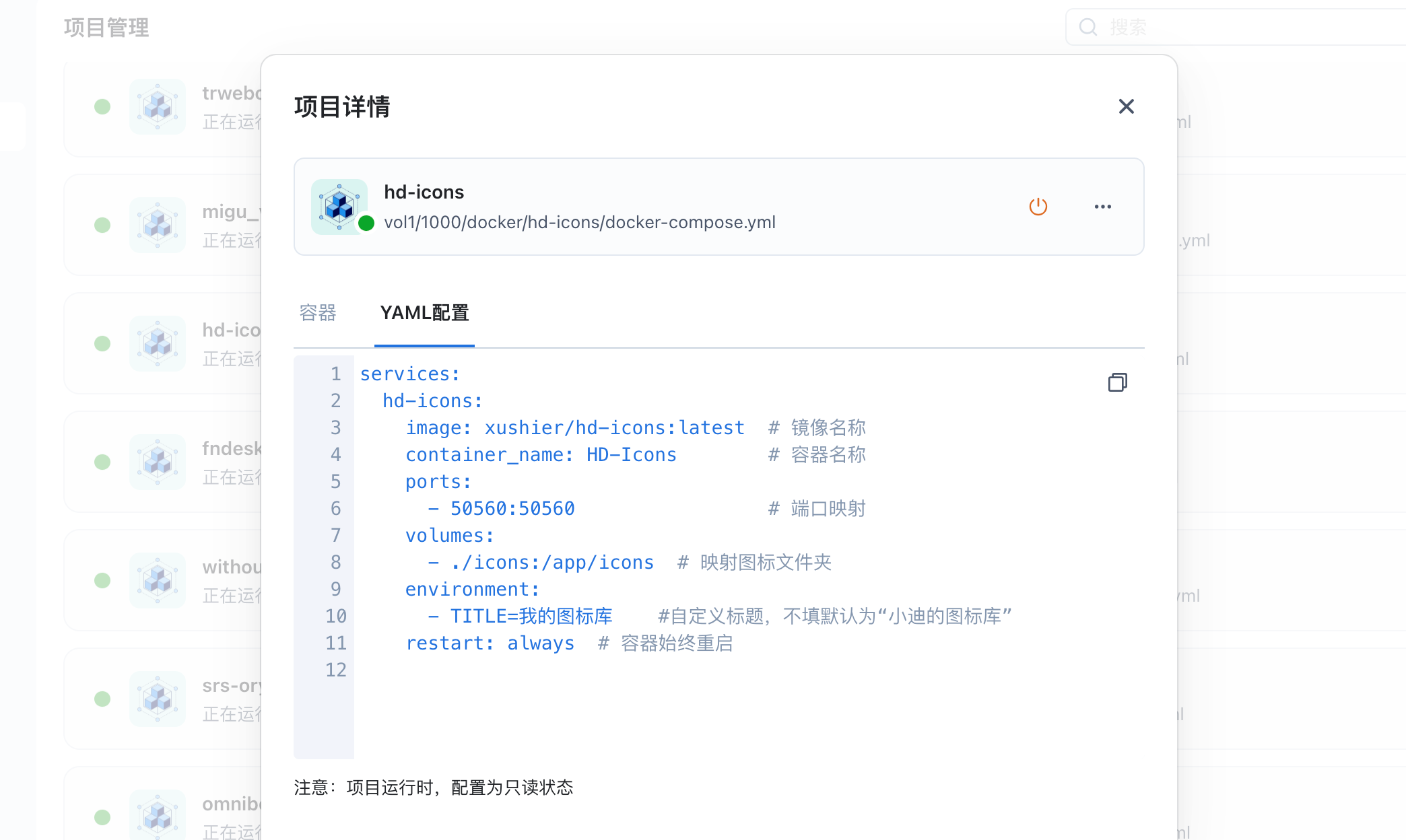Select the YAML配置 tab
This screenshot has height=840, width=1406.
(424, 313)
